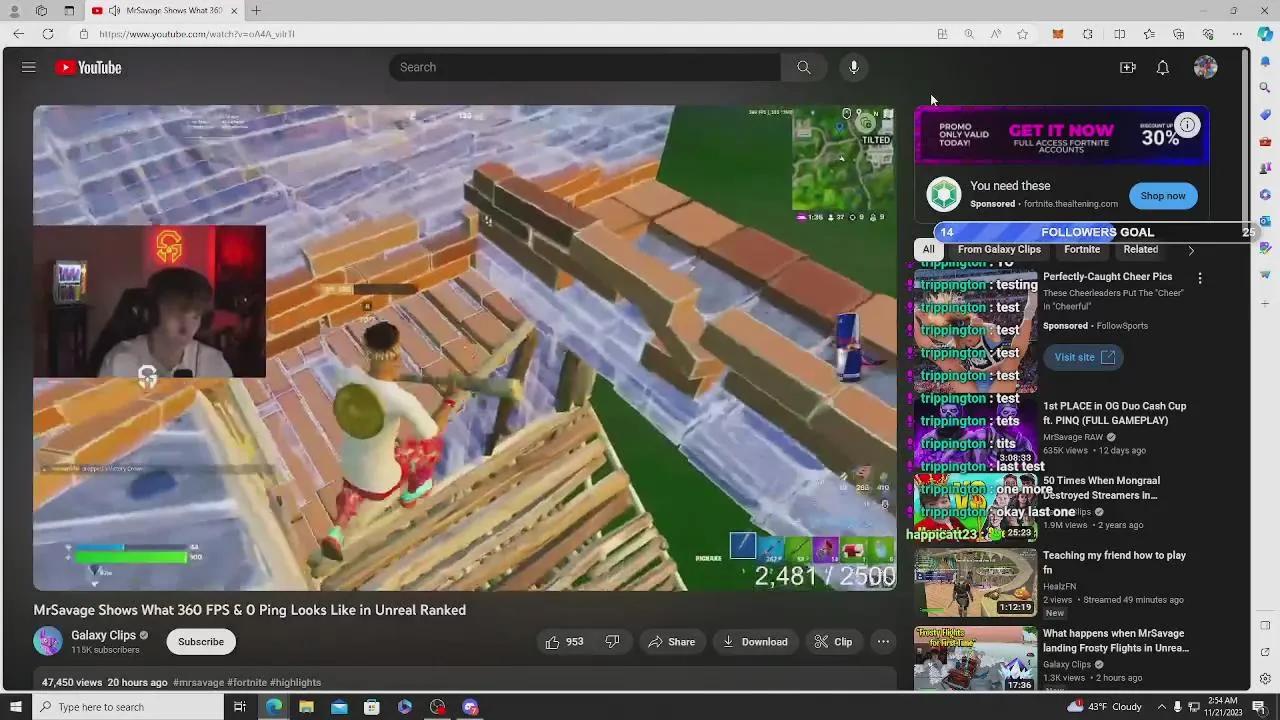Image resolution: width=1280 pixels, height=720 pixels.
Task: Open Windows notification center
Action: [x=1259, y=707]
